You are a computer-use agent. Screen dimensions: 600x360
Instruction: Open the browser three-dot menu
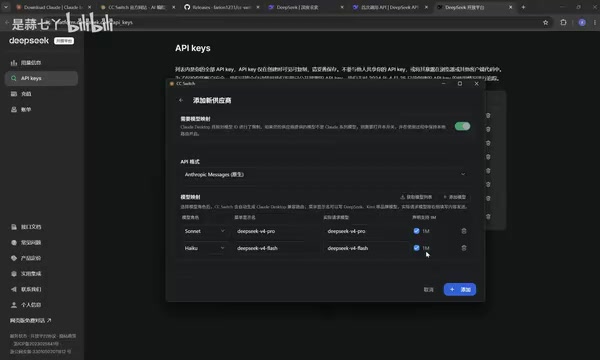coord(595,23)
